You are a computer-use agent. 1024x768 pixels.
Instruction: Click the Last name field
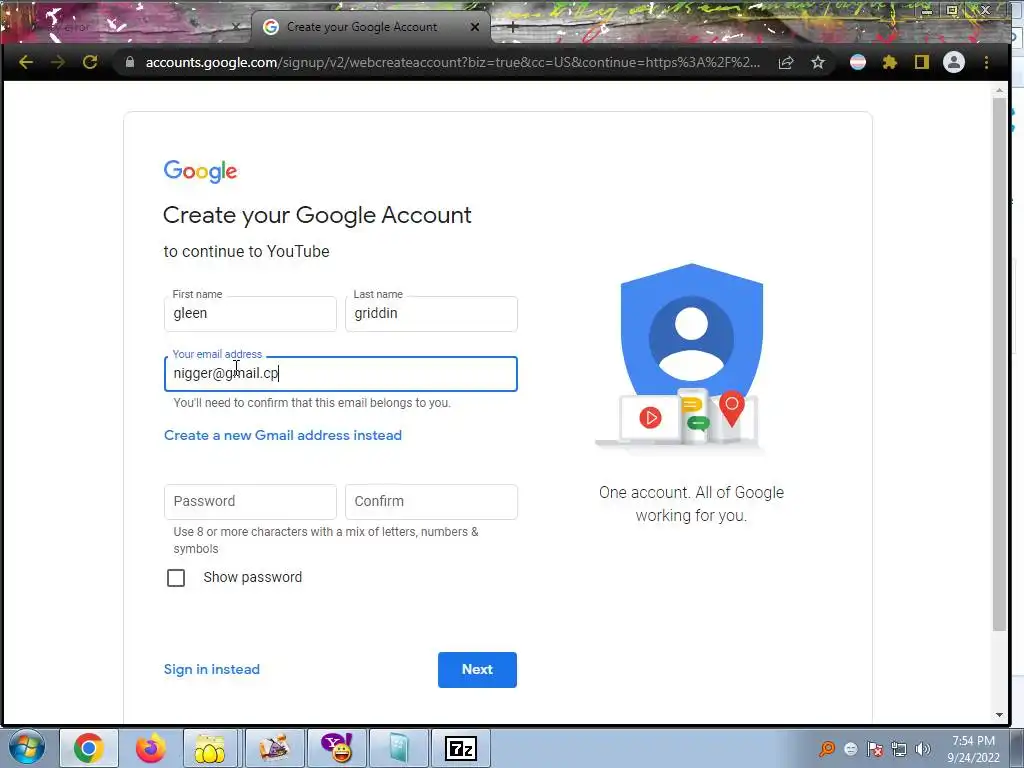[x=431, y=313]
